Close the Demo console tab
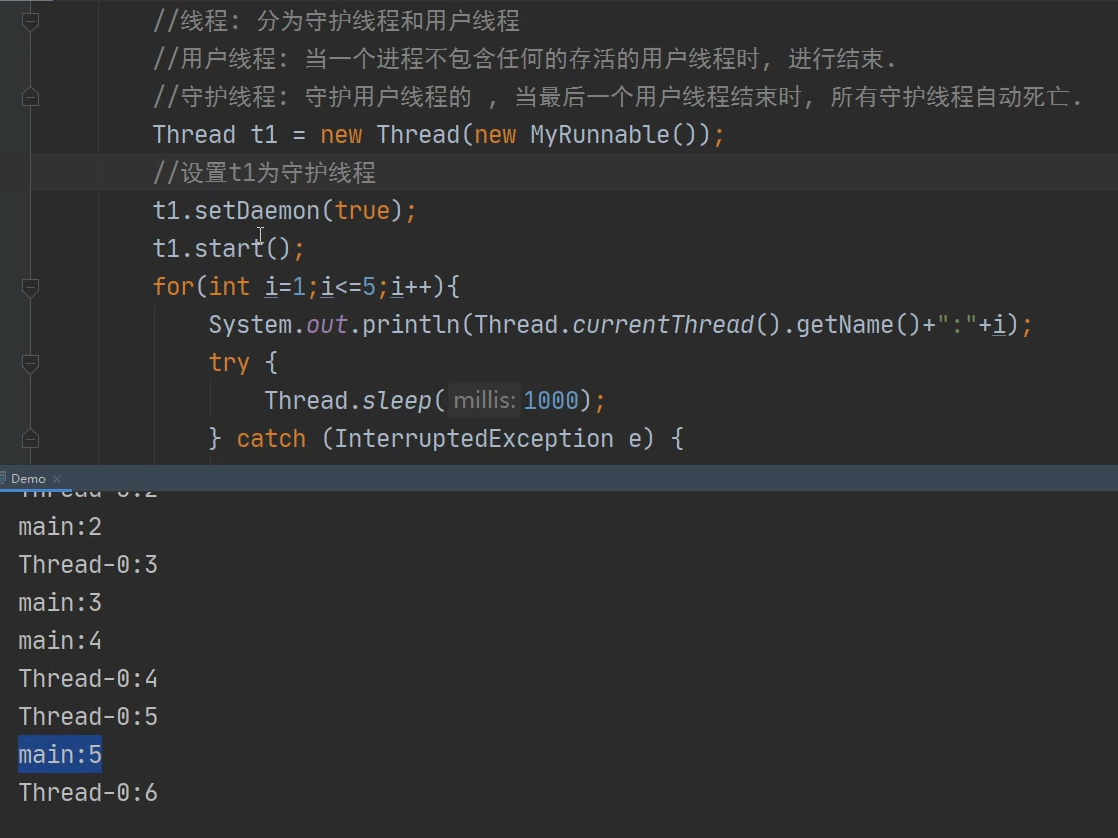The image size is (1118, 838). pos(57,478)
